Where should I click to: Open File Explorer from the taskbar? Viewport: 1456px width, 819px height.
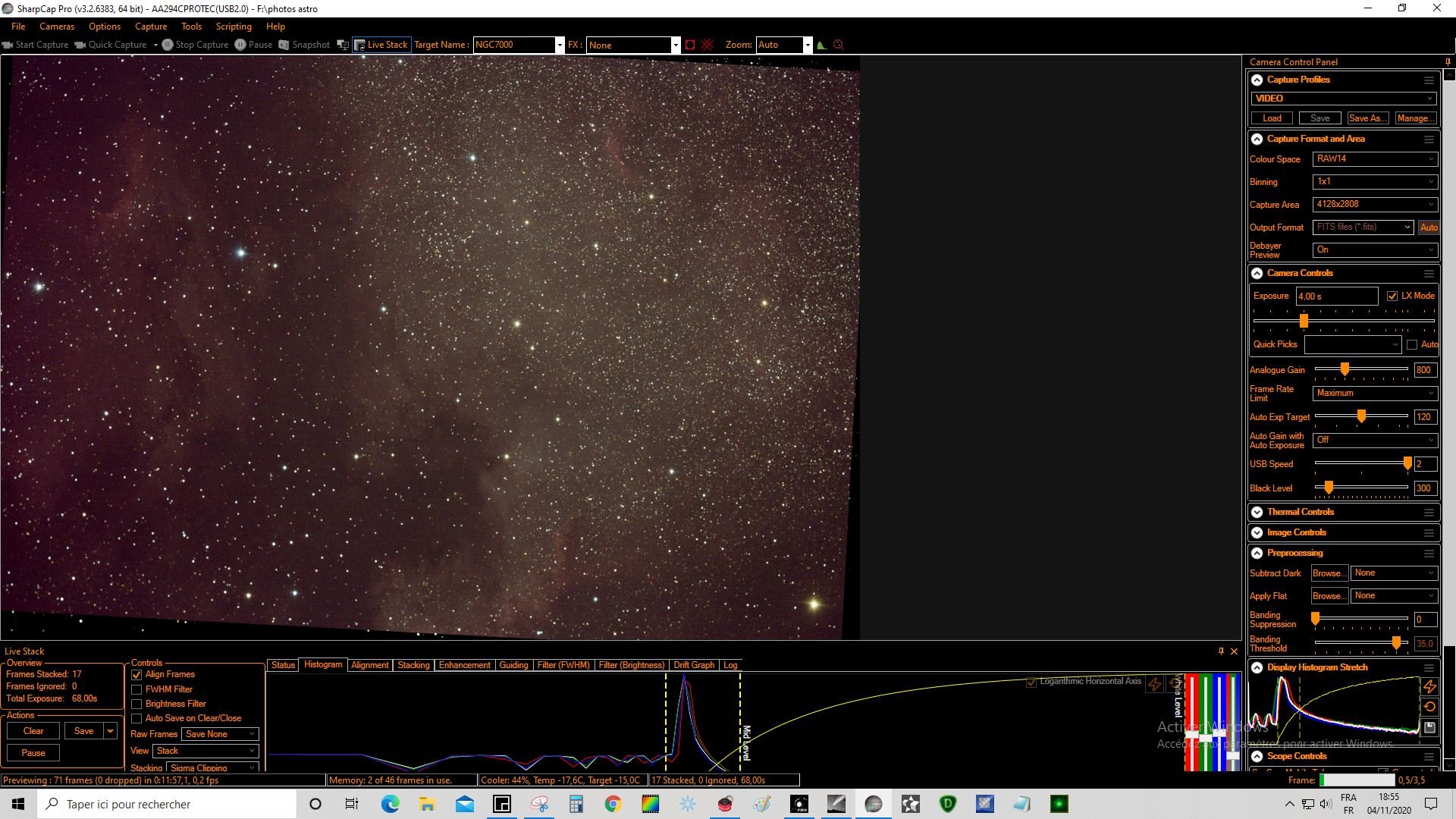(427, 804)
